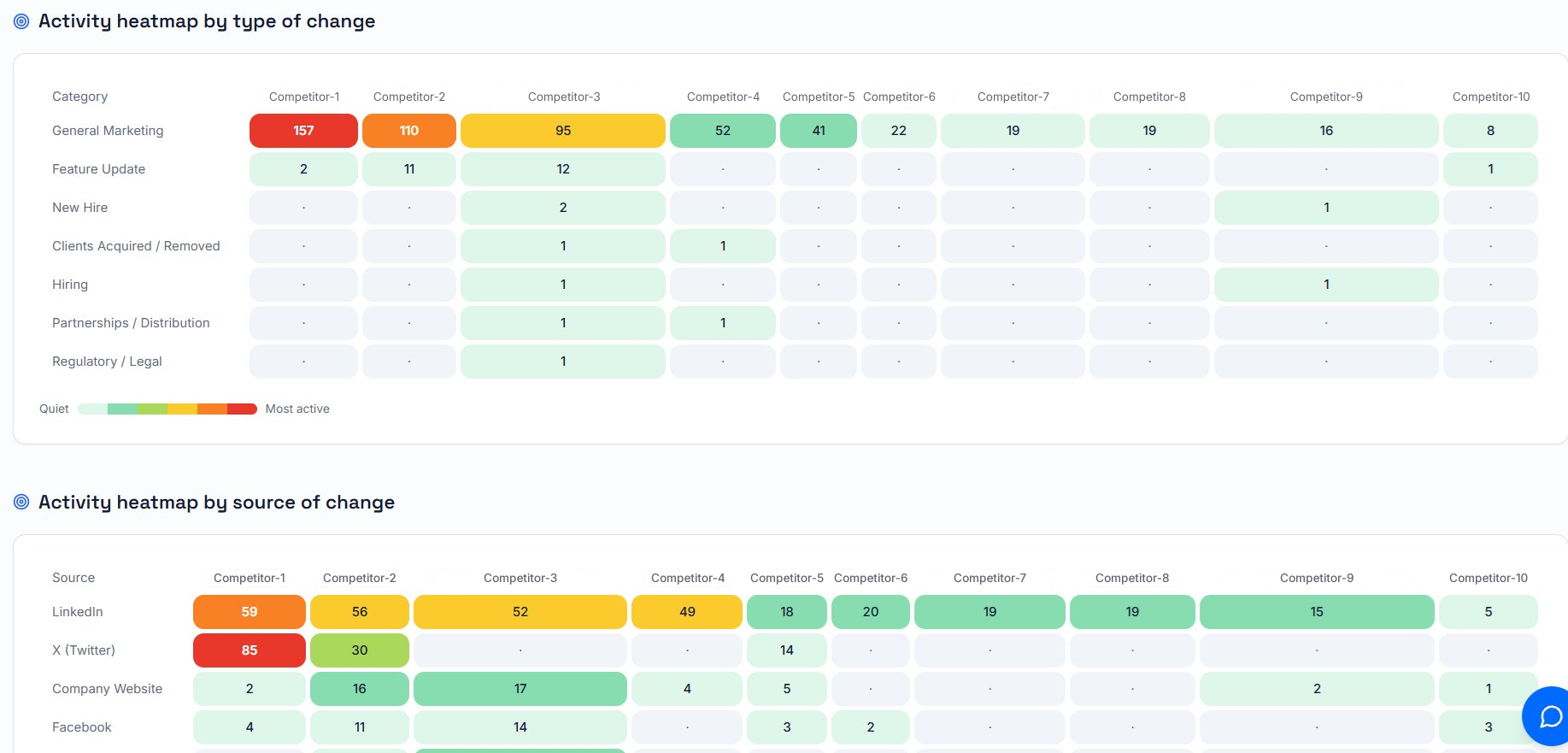Click the 22 cell under Competitor-6
1568x753 pixels.
click(x=899, y=131)
